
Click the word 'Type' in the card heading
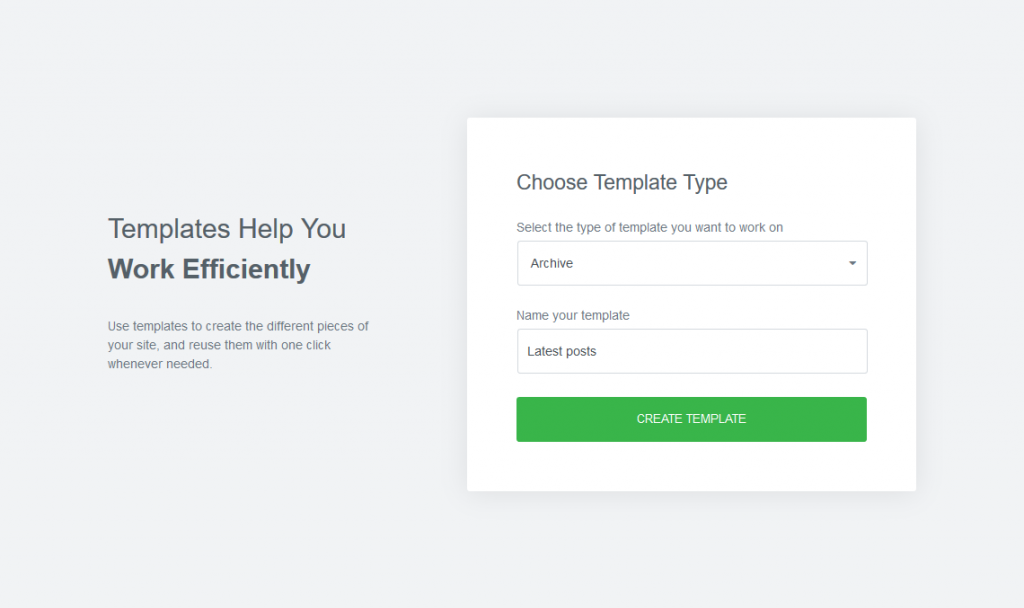pyautogui.click(x=706, y=183)
